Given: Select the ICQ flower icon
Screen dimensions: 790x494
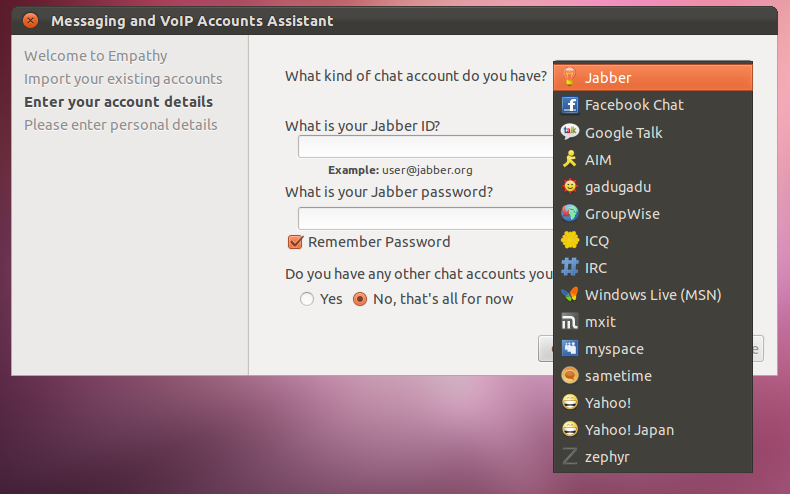Looking at the screenshot, I should (x=570, y=240).
